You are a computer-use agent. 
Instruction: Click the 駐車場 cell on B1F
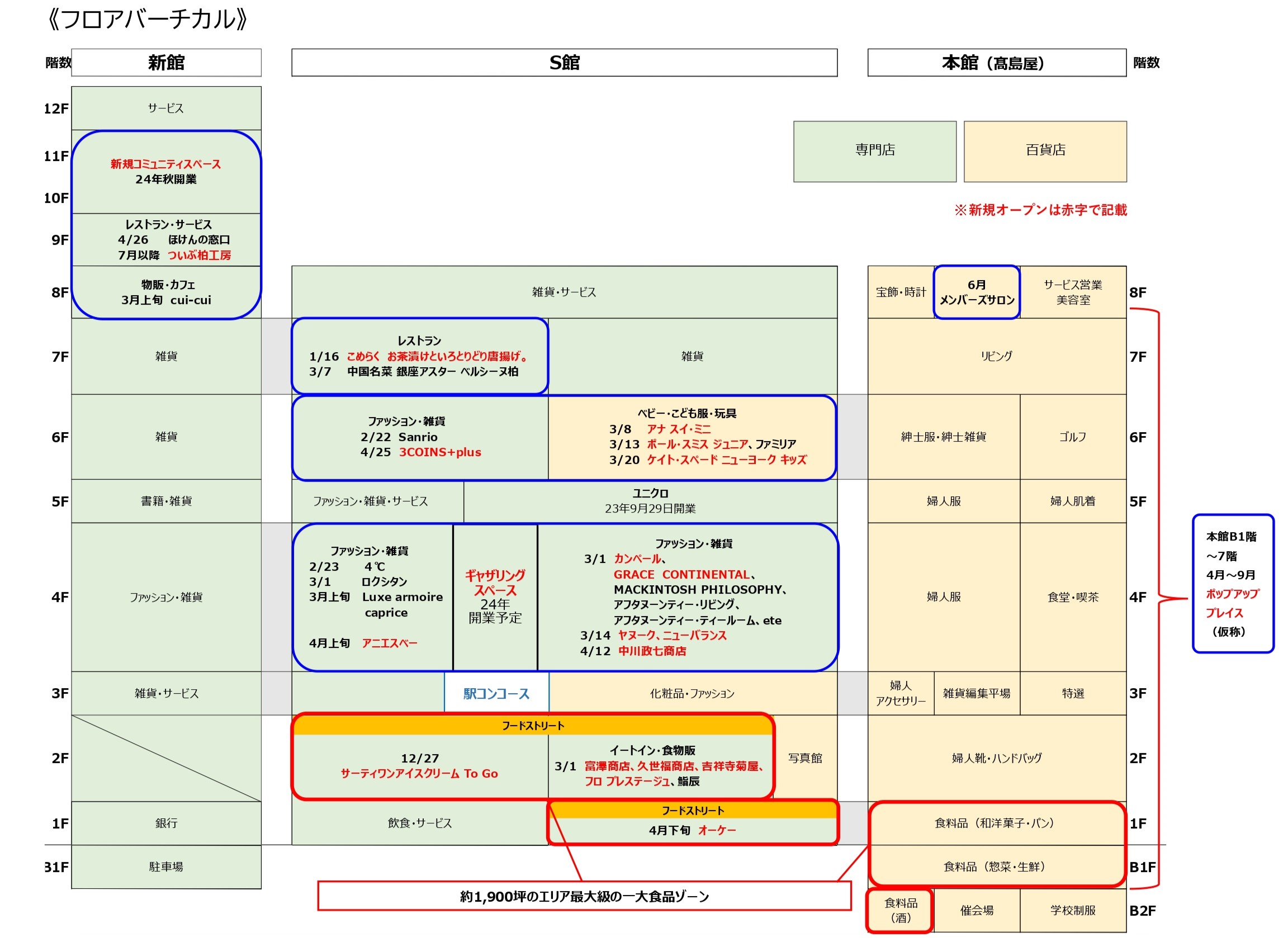pos(167,867)
